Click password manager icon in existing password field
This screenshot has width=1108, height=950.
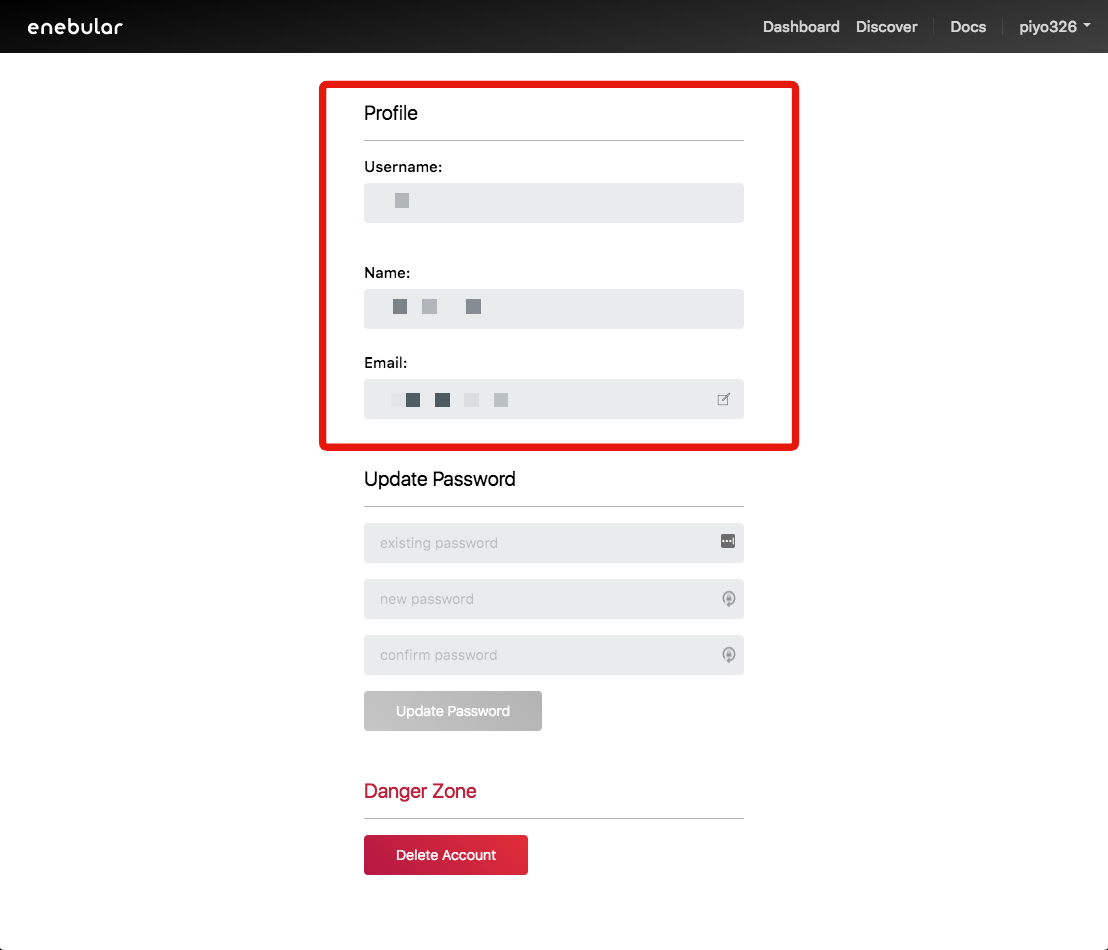coord(727,541)
